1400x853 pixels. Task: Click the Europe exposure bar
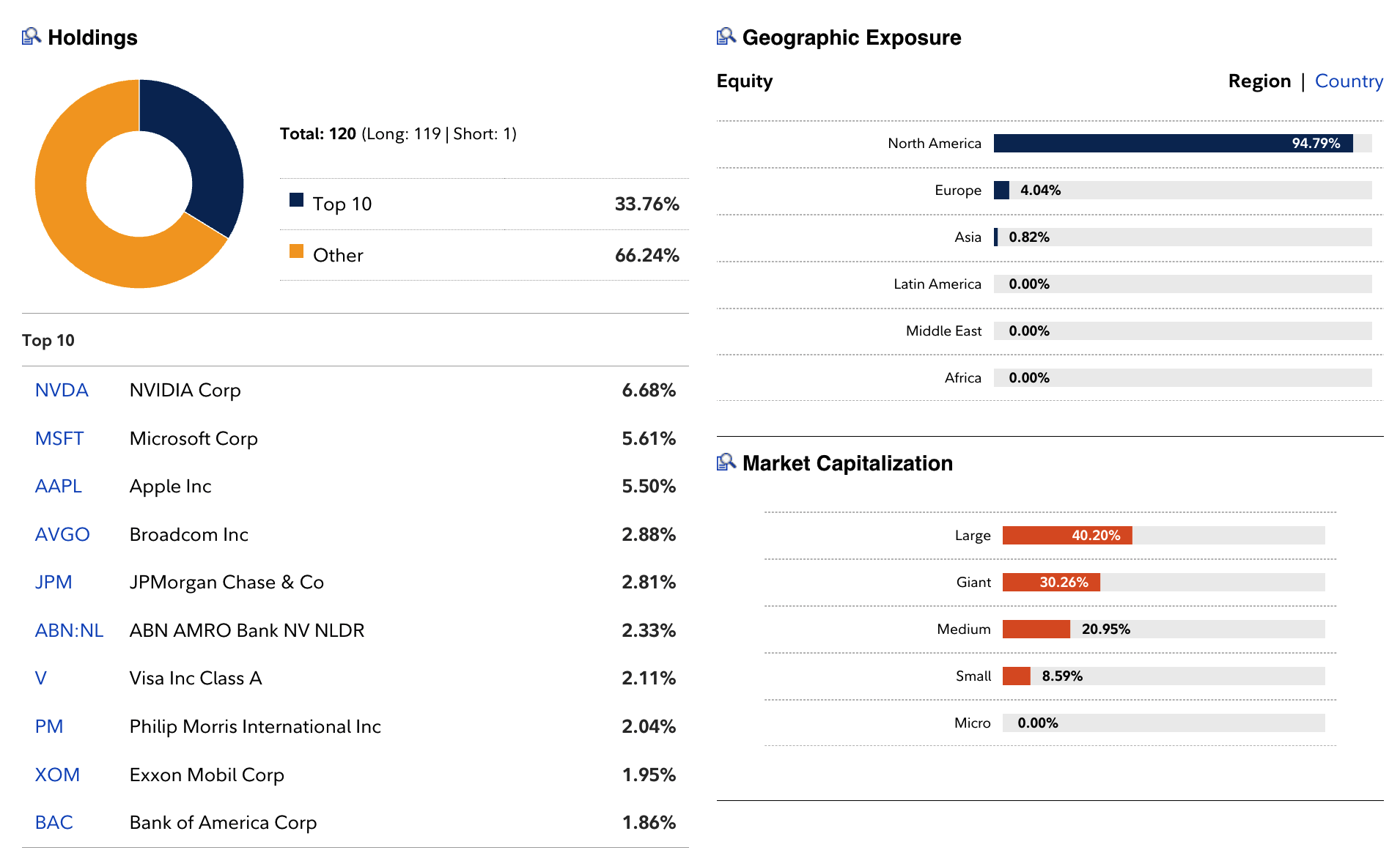tap(1001, 190)
